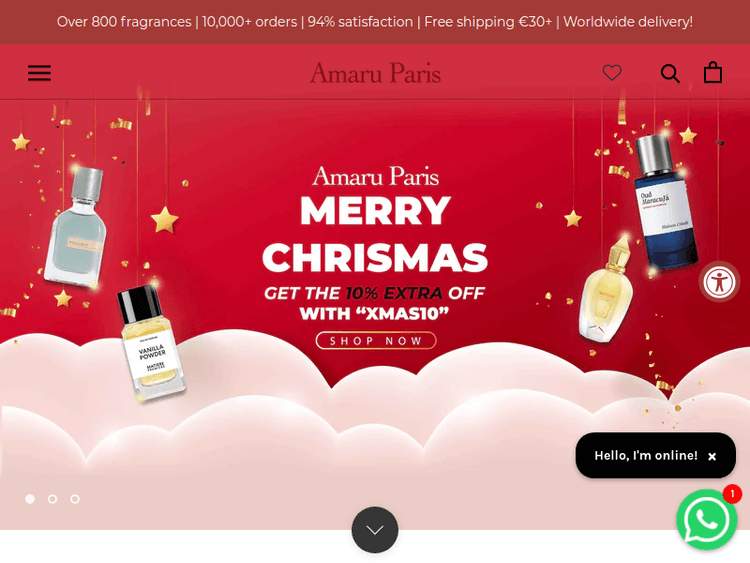Open the accessibility options widget
Image resolution: width=750 pixels, height=563 pixels.
click(x=719, y=282)
